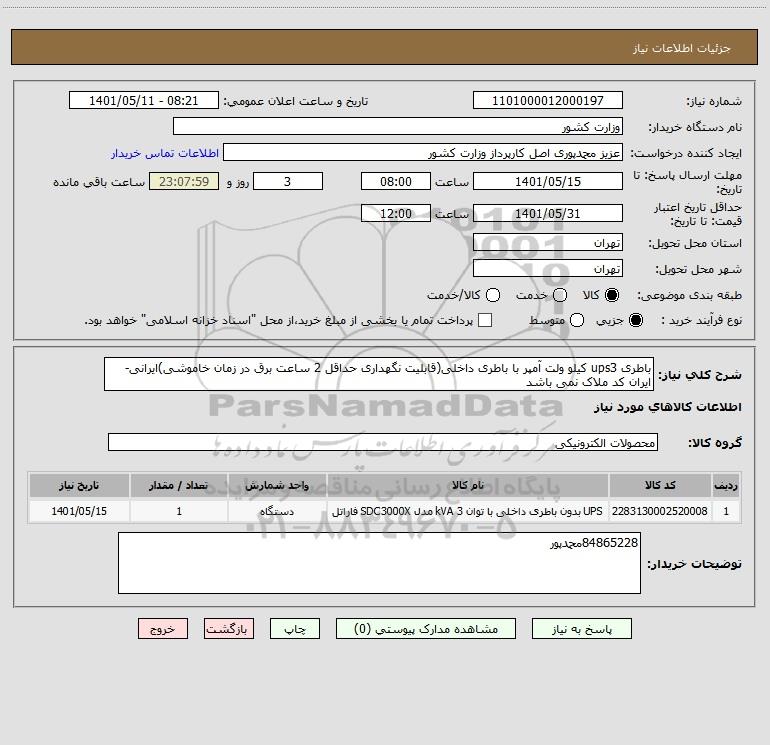The width and height of the screenshot is (770, 745).
Task: Tick the اسناد خزانه اسلامی payment checkbox
Action: click(485, 320)
